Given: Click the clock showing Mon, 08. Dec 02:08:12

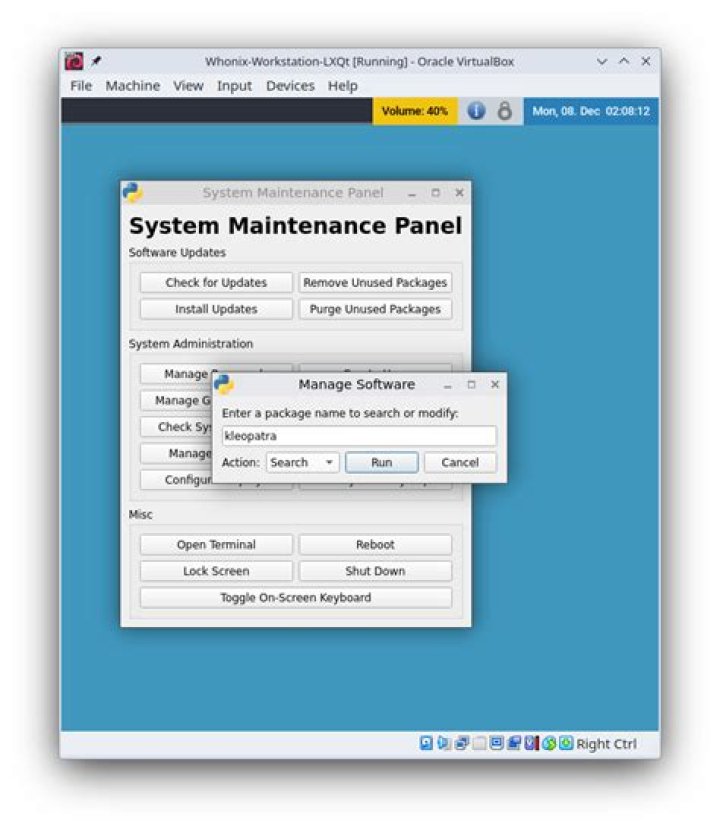Looking at the screenshot, I should tap(591, 111).
